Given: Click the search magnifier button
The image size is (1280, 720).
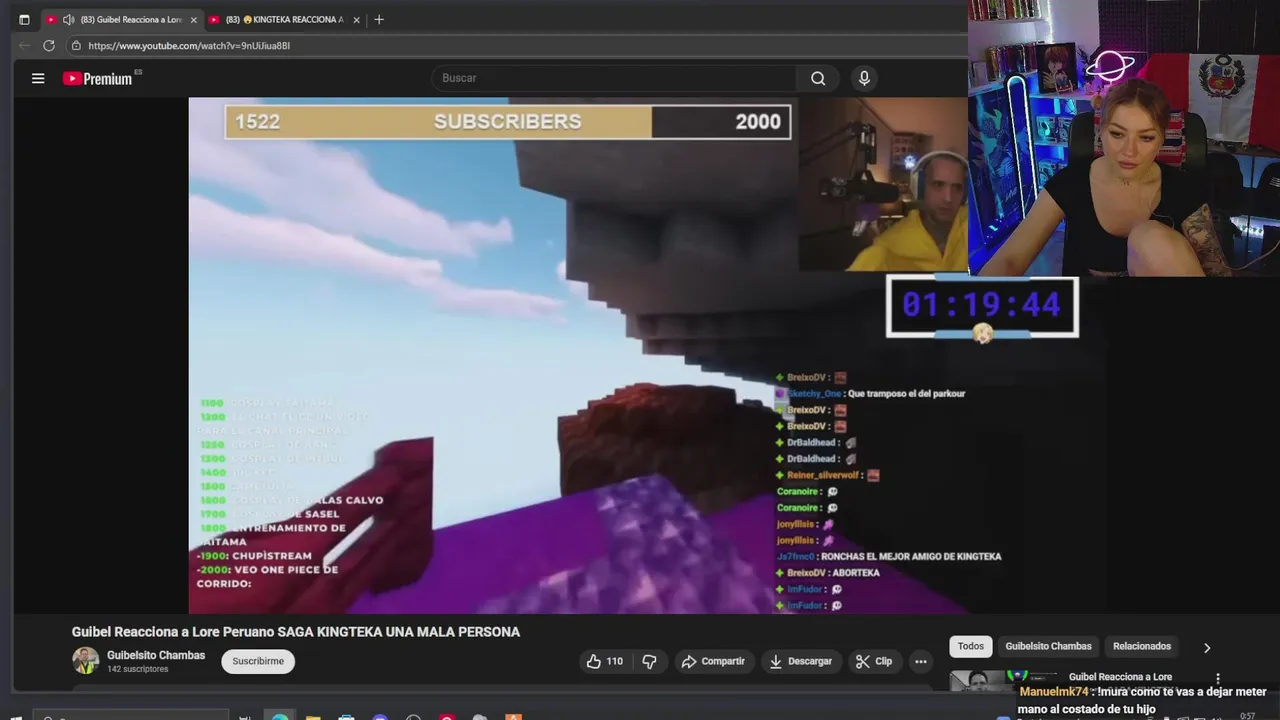Looking at the screenshot, I should pos(818,78).
